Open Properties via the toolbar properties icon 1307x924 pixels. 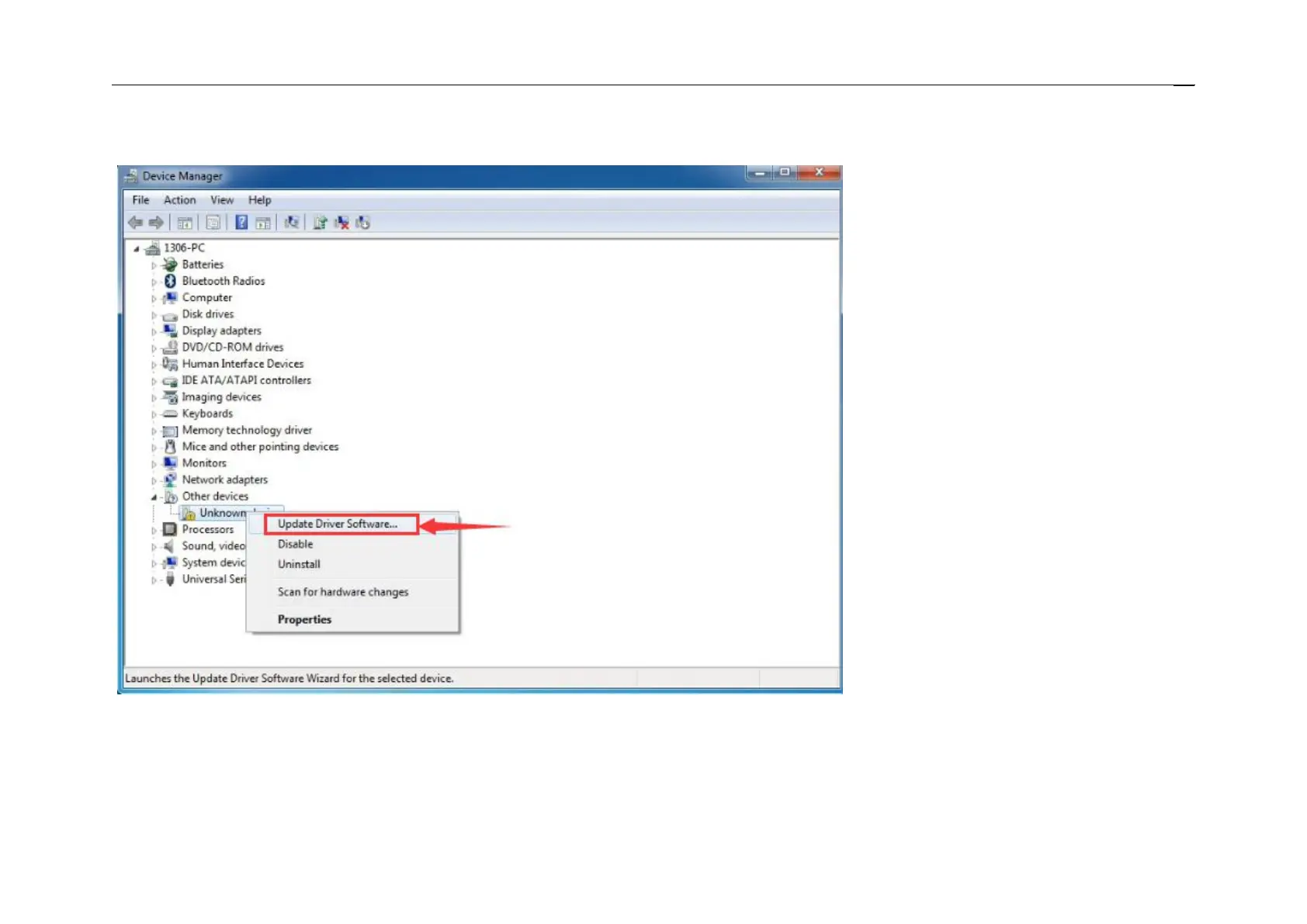(x=213, y=223)
